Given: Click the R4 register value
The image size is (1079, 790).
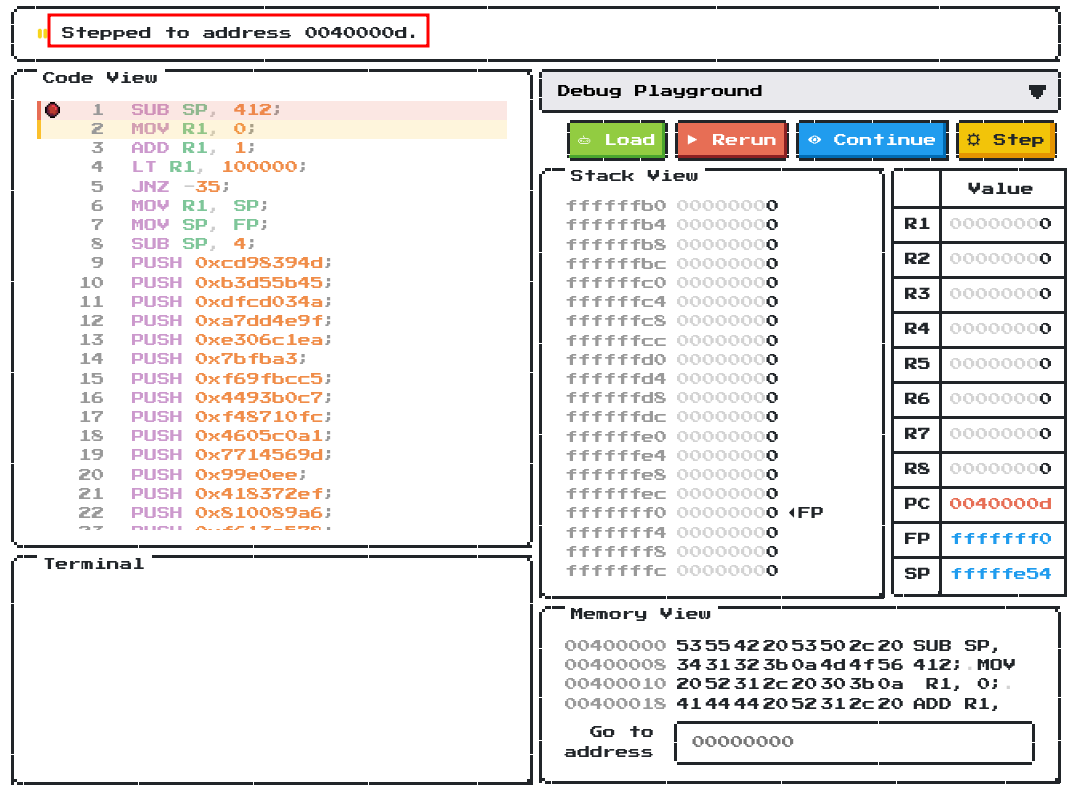Looking at the screenshot, I should point(1001,329).
